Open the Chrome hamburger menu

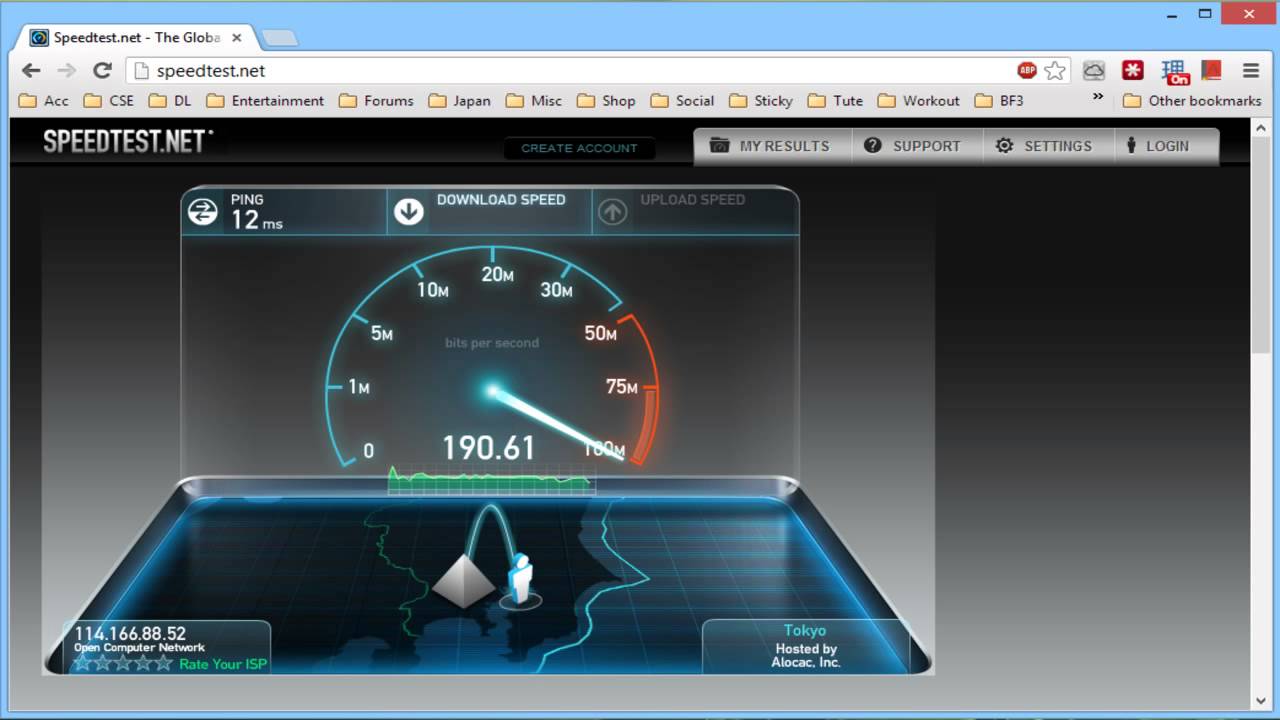[x=1251, y=70]
